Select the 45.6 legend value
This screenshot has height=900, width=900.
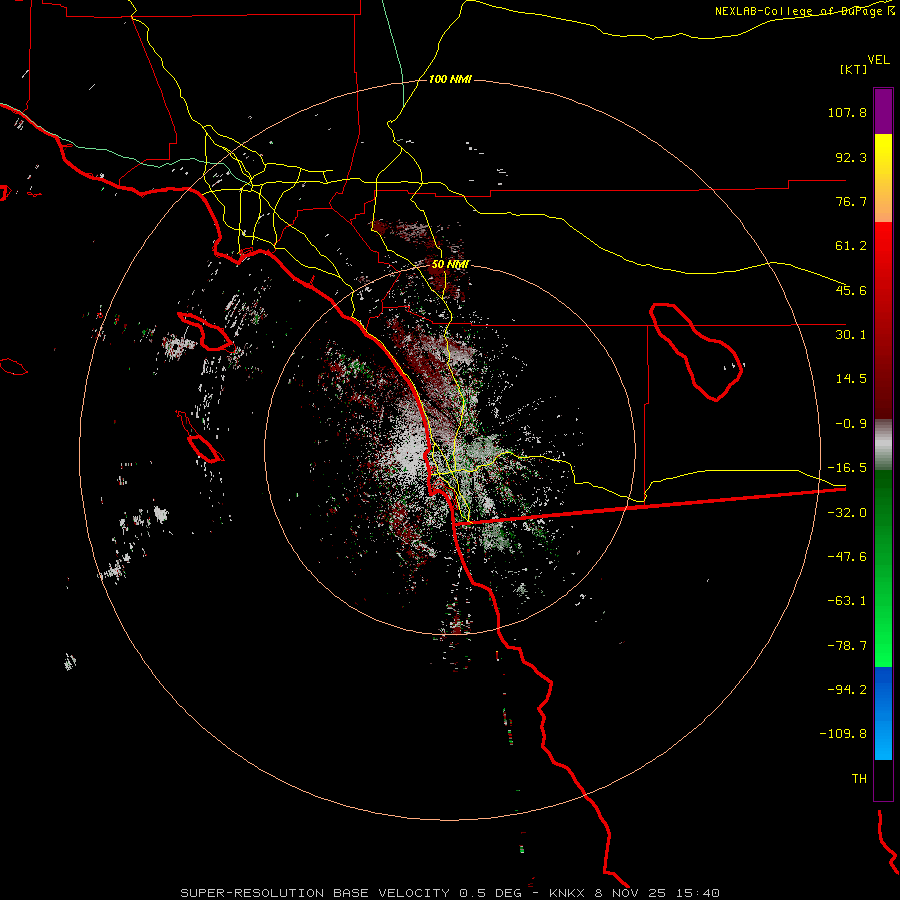tap(851, 290)
